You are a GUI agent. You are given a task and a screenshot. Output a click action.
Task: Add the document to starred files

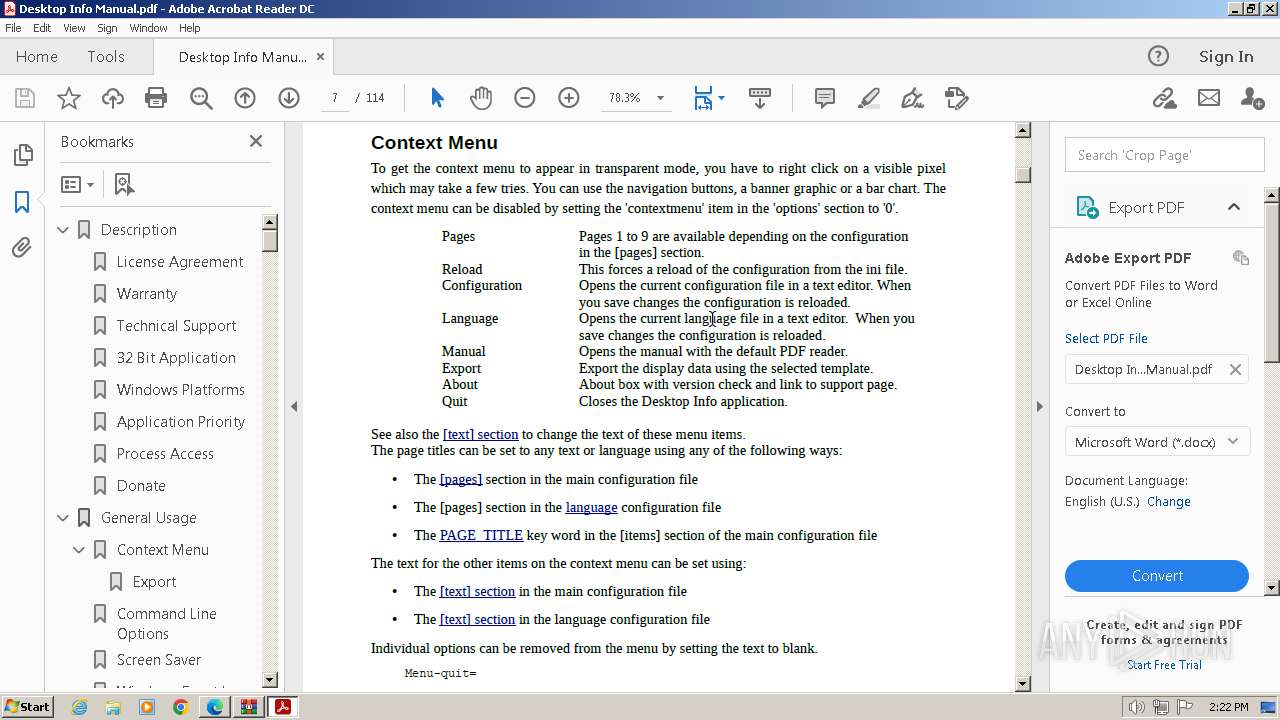pyautogui.click(x=69, y=98)
